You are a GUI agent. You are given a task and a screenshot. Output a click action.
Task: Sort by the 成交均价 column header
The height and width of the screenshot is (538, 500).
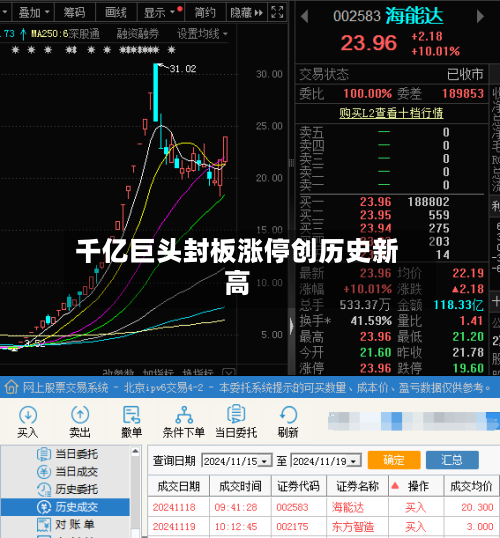pos(472,486)
